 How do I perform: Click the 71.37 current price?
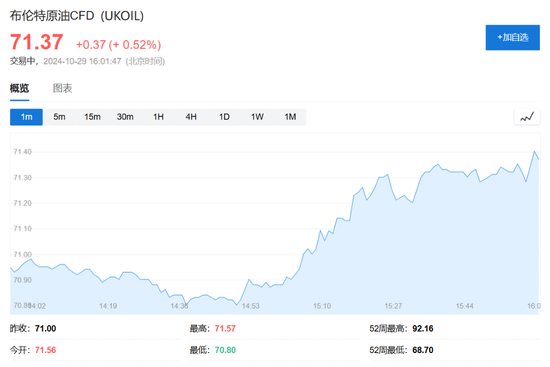click(x=36, y=42)
